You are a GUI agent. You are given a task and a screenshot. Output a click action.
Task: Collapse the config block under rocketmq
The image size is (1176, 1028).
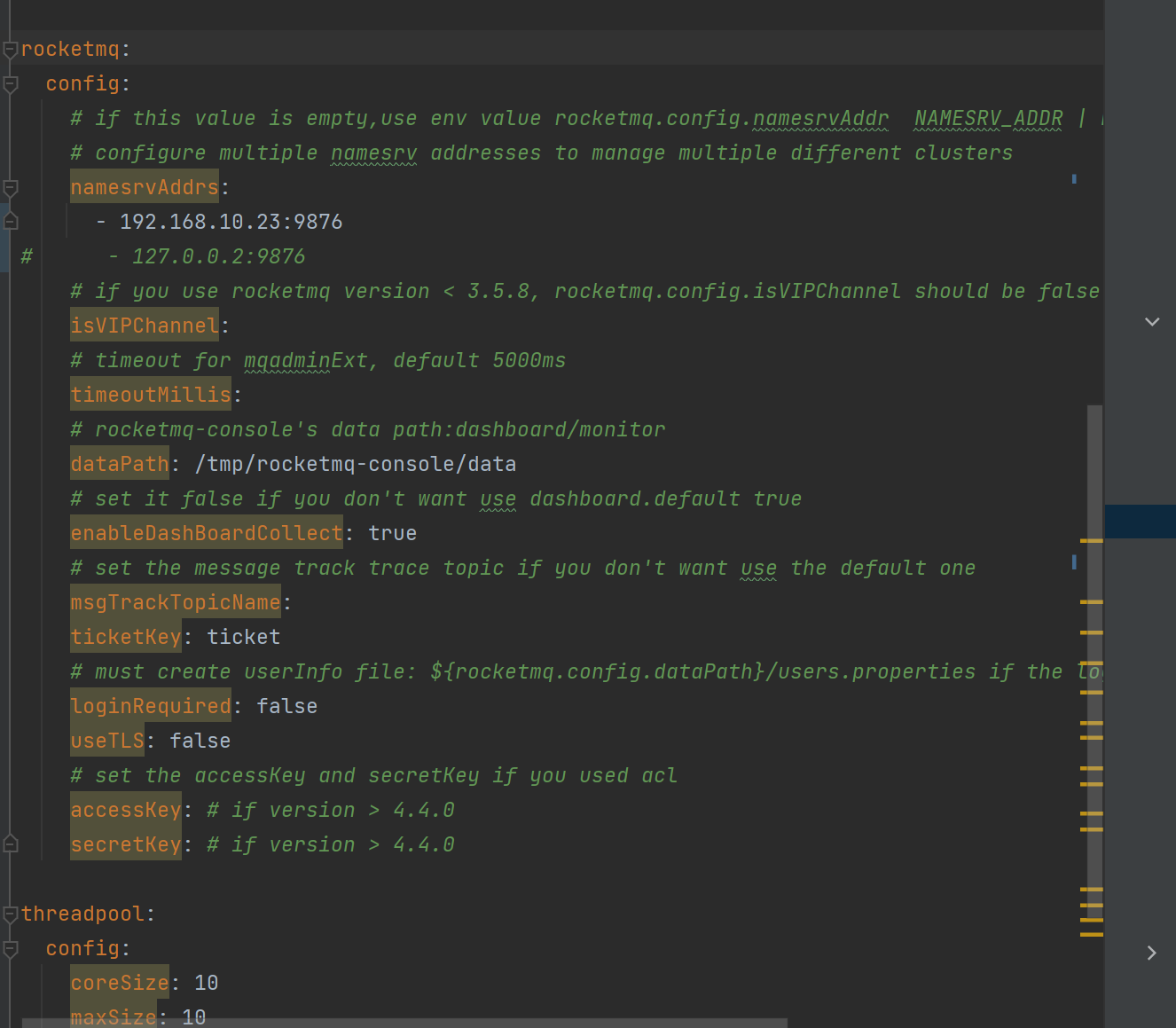11,84
